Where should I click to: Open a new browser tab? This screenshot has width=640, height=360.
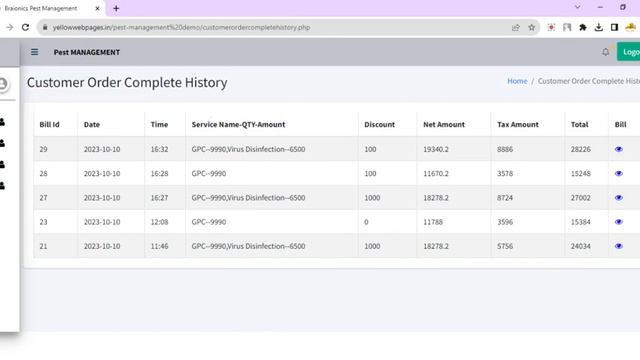click(116, 8)
